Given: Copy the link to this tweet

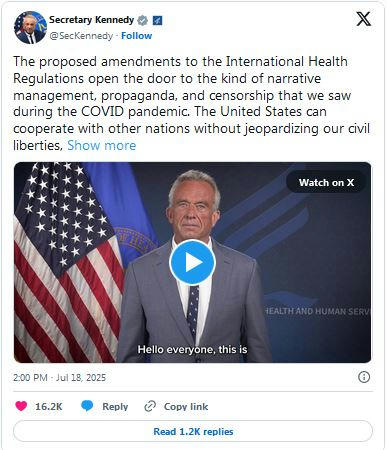Looking at the screenshot, I should (186, 406).
